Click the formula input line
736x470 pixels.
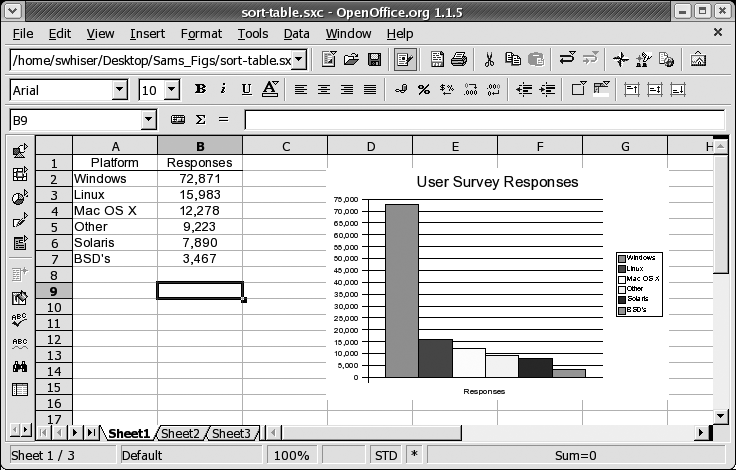(484, 120)
